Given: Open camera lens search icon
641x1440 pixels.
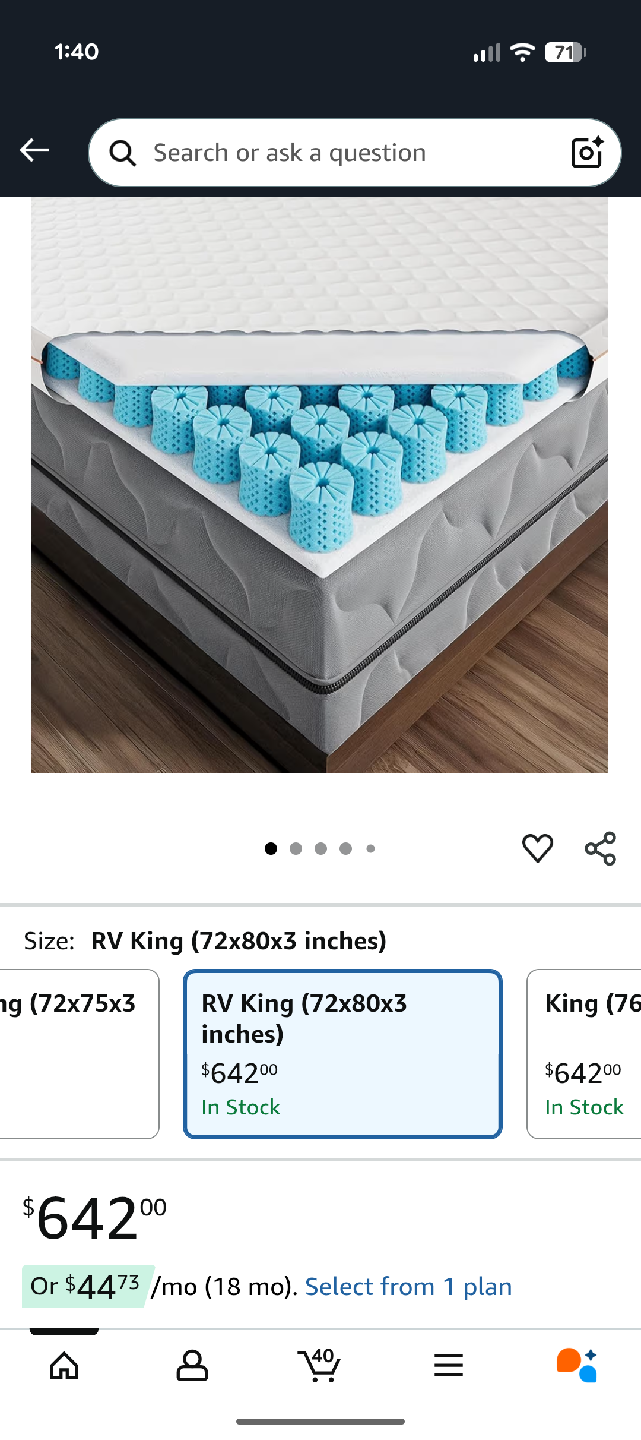Looking at the screenshot, I should tap(587, 152).
